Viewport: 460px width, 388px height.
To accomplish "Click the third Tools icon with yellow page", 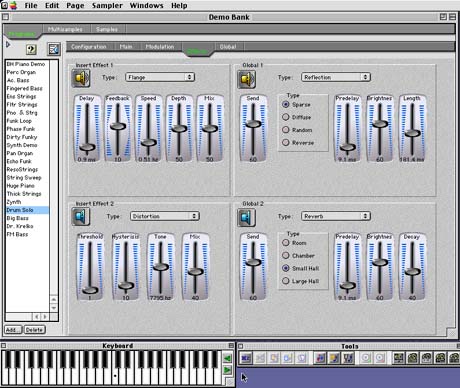I will [x=274, y=358].
